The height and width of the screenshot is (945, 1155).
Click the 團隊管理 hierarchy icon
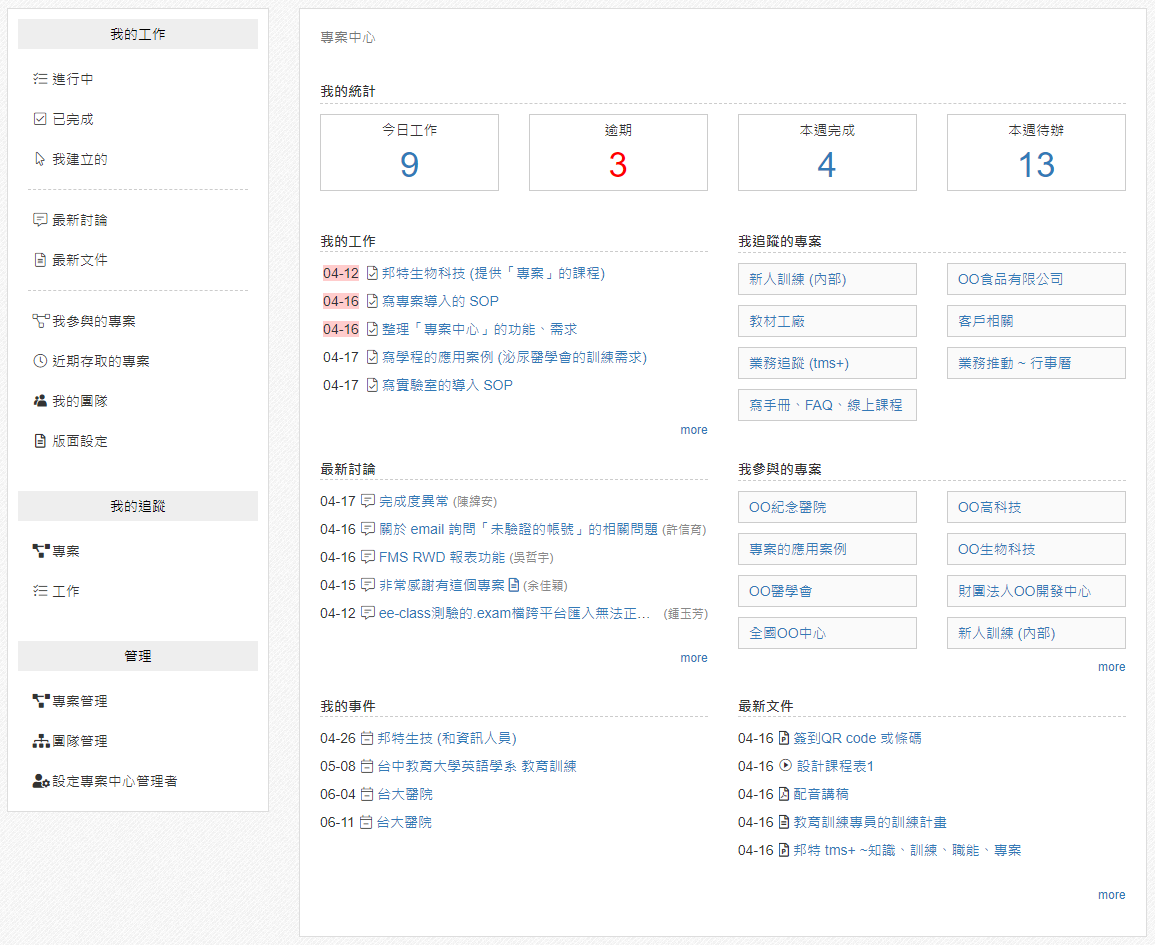(x=41, y=741)
